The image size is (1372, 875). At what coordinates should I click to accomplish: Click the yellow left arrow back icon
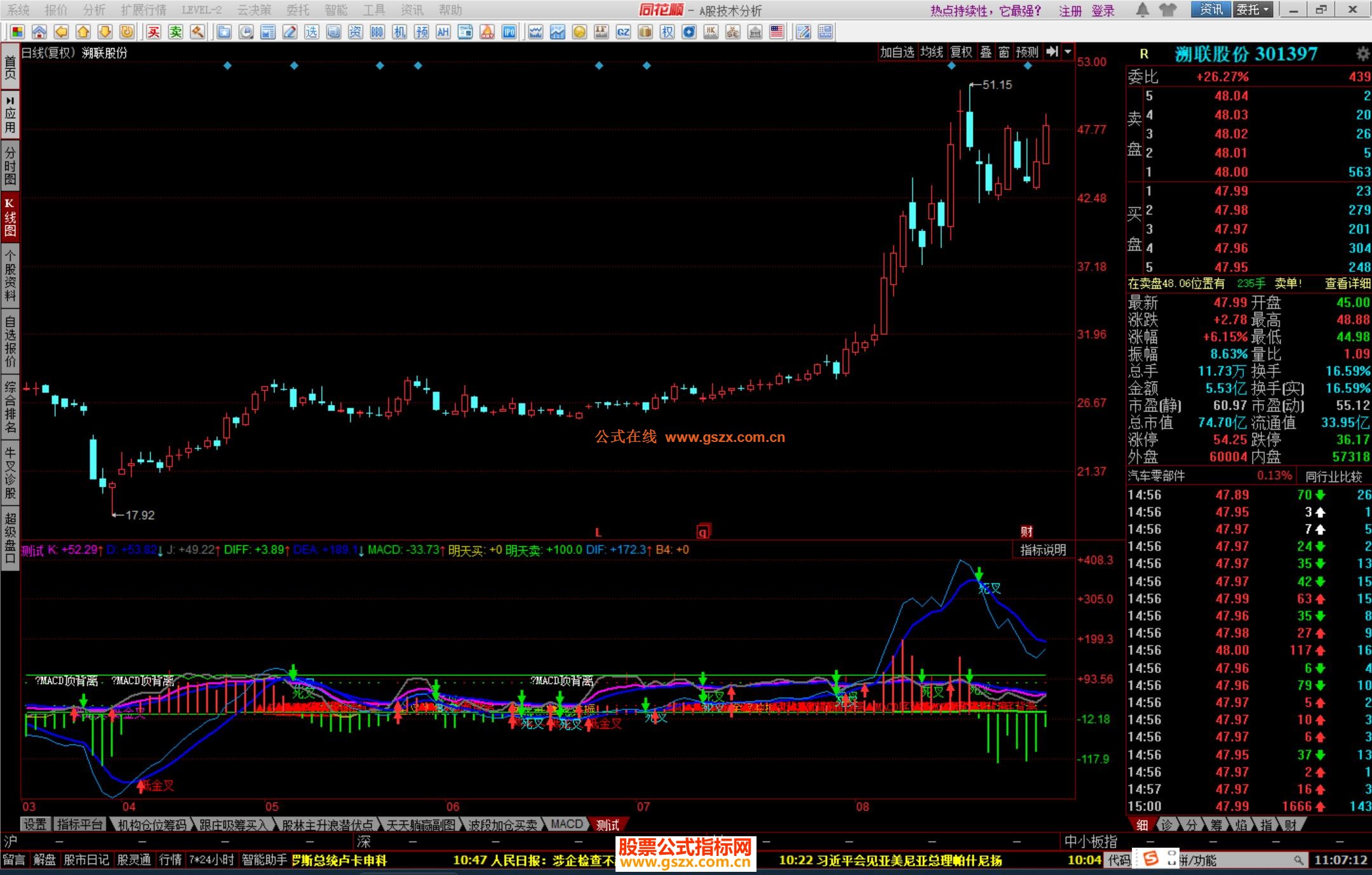click(x=61, y=32)
